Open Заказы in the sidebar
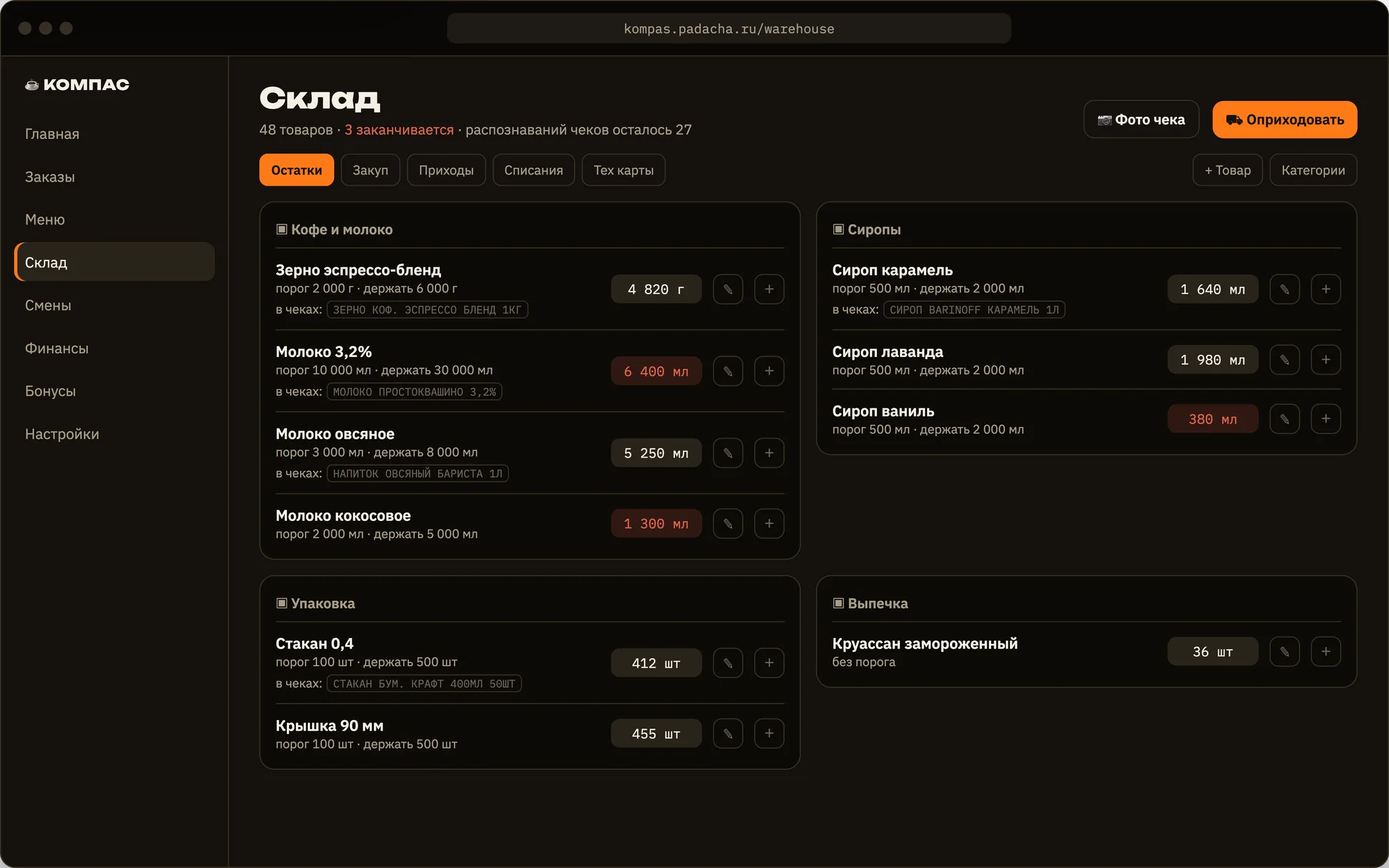1389x868 pixels. coord(115,177)
